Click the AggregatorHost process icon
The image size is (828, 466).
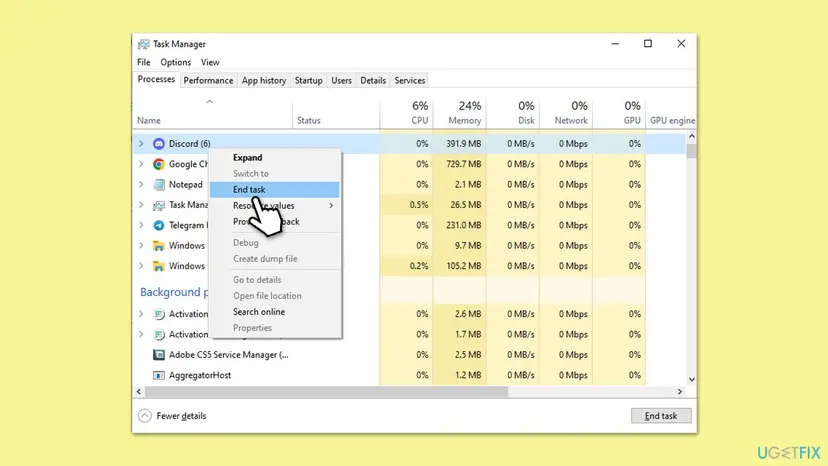pos(158,375)
